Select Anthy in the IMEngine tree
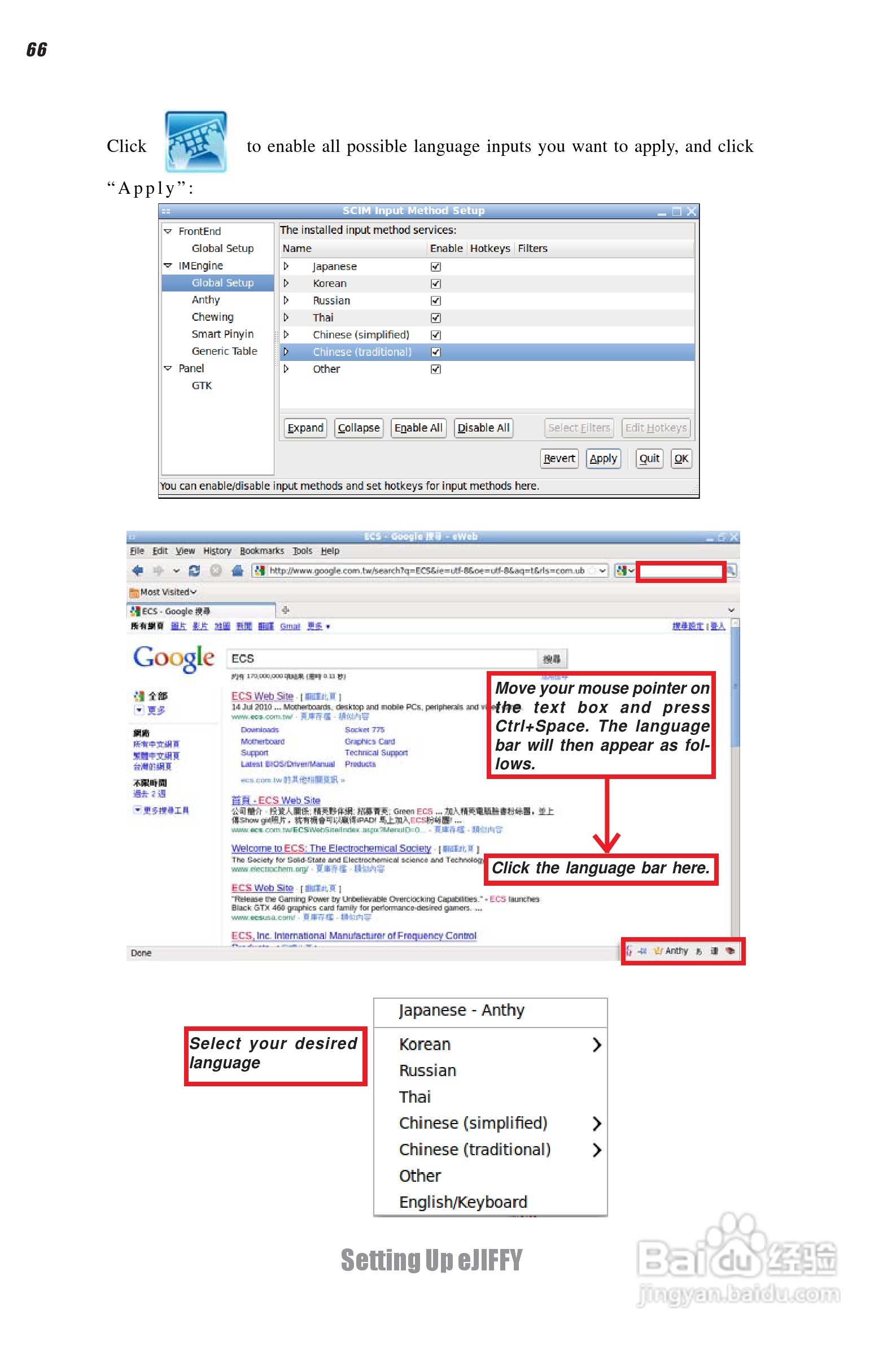The width and height of the screenshot is (896, 1345). (206, 300)
